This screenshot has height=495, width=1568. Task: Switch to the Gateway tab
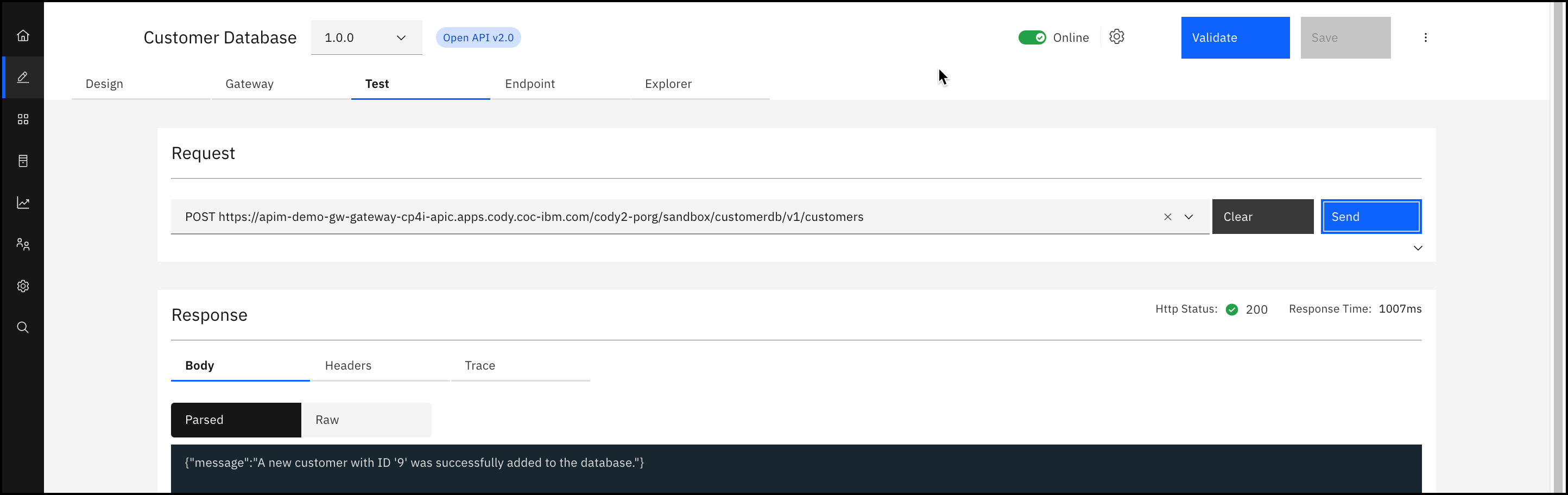(x=250, y=84)
